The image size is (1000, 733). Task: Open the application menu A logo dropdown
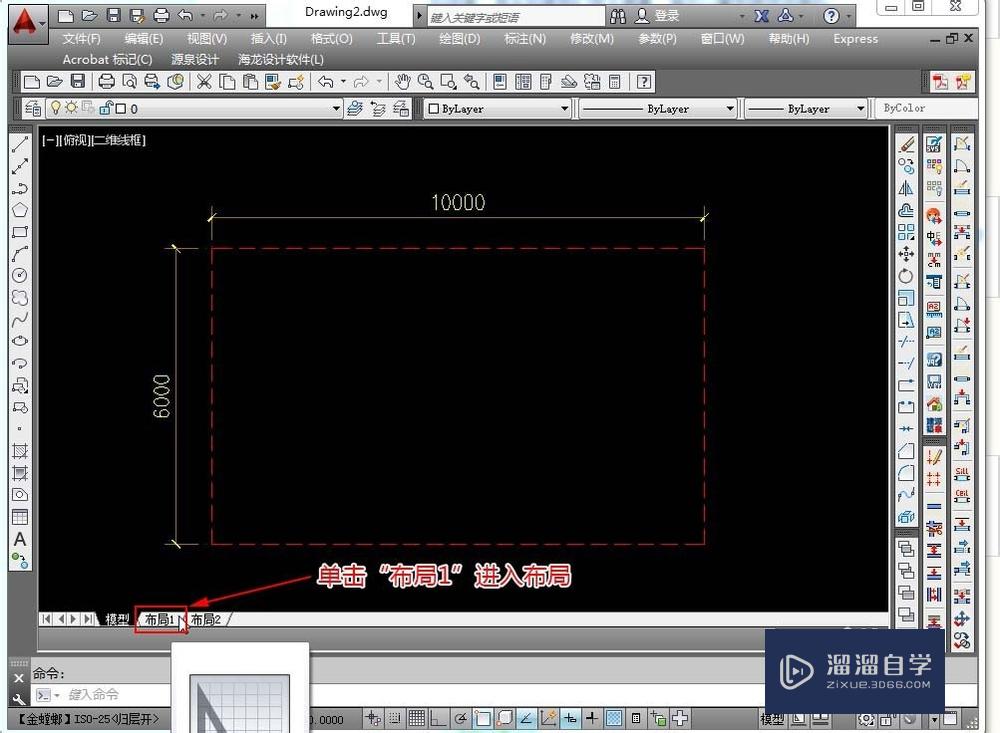(x=27, y=24)
